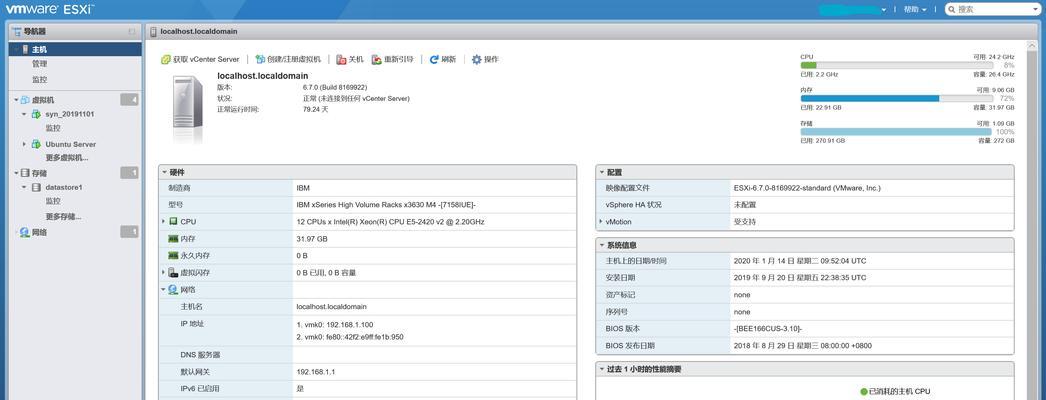
Task: Collapse the 虚拟机 tree node
Action: [x=16, y=100]
